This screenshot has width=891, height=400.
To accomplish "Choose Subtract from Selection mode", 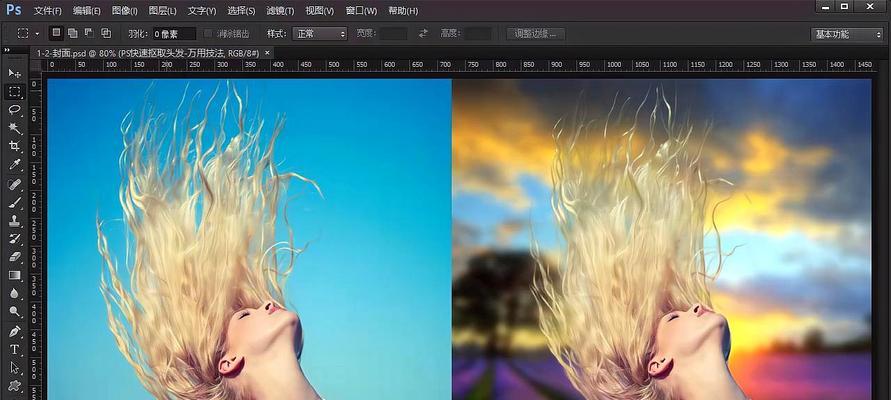I will pos(89,33).
